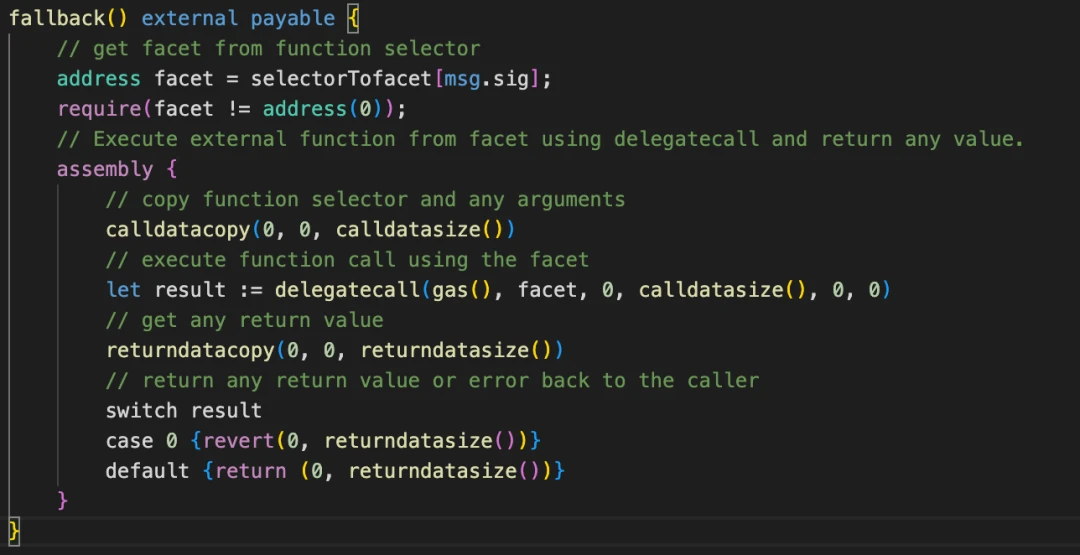Click the returndatacopy function call
This screenshot has width=1080, height=555.
[190, 350]
